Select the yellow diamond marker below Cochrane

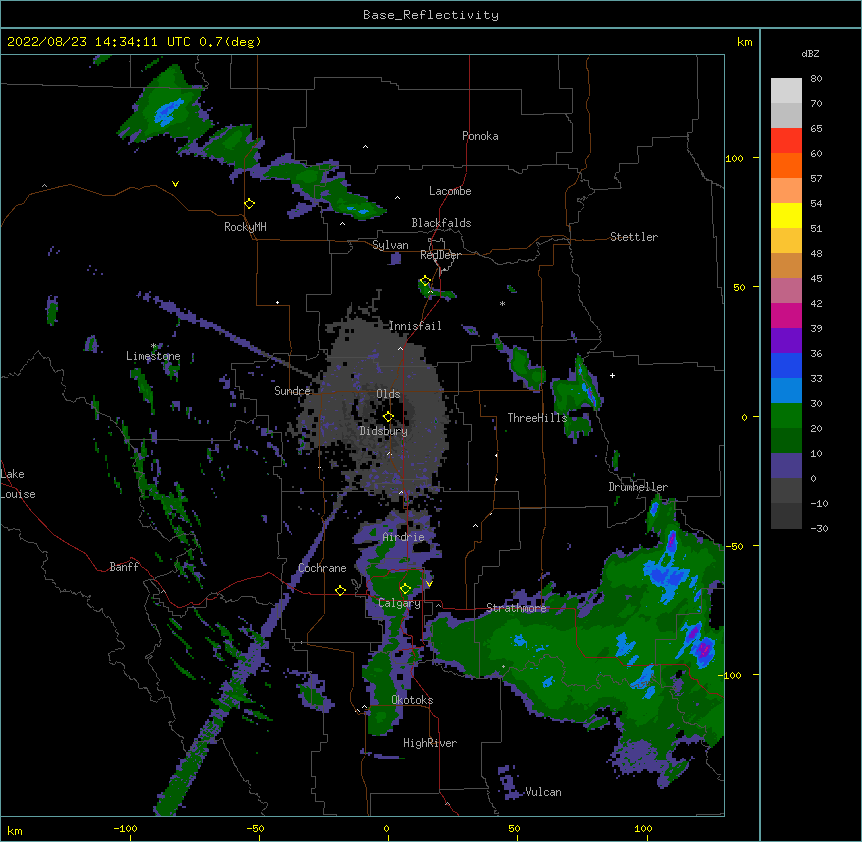[340, 590]
